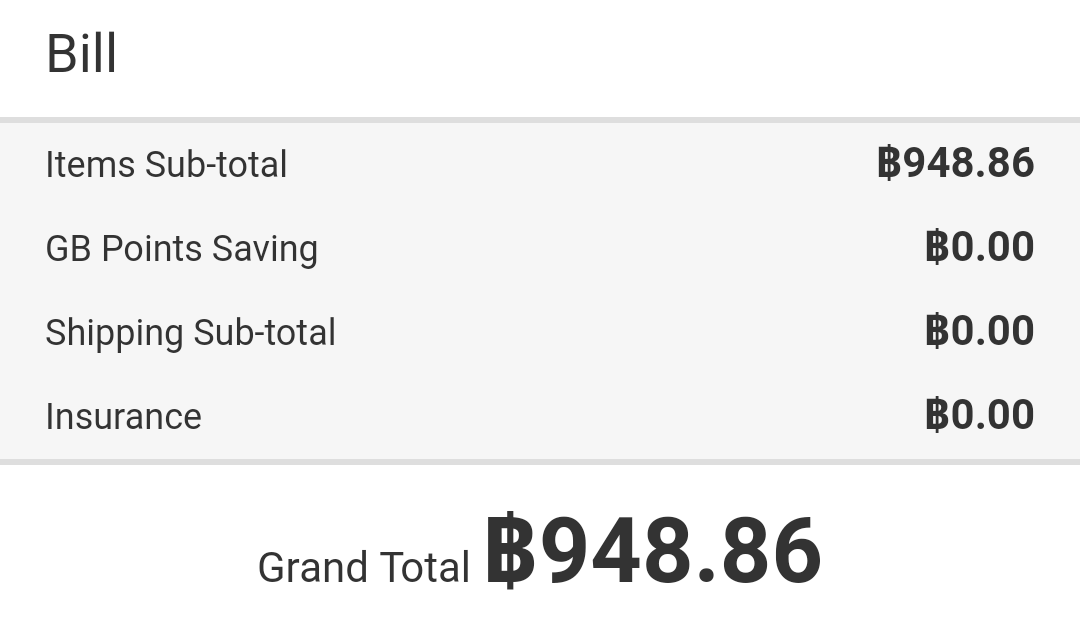Click the divider line below Bill heading
1080x641 pixels.
click(x=540, y=120)
